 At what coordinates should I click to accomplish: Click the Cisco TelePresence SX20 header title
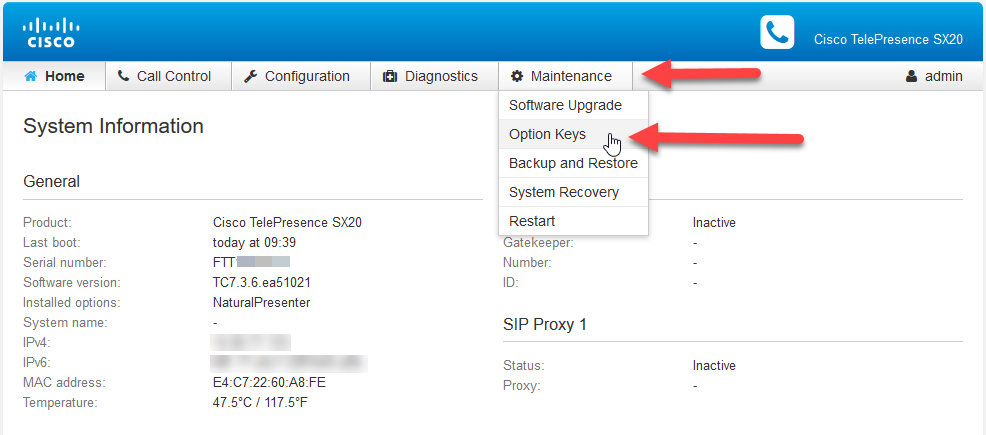pos(888,39)
